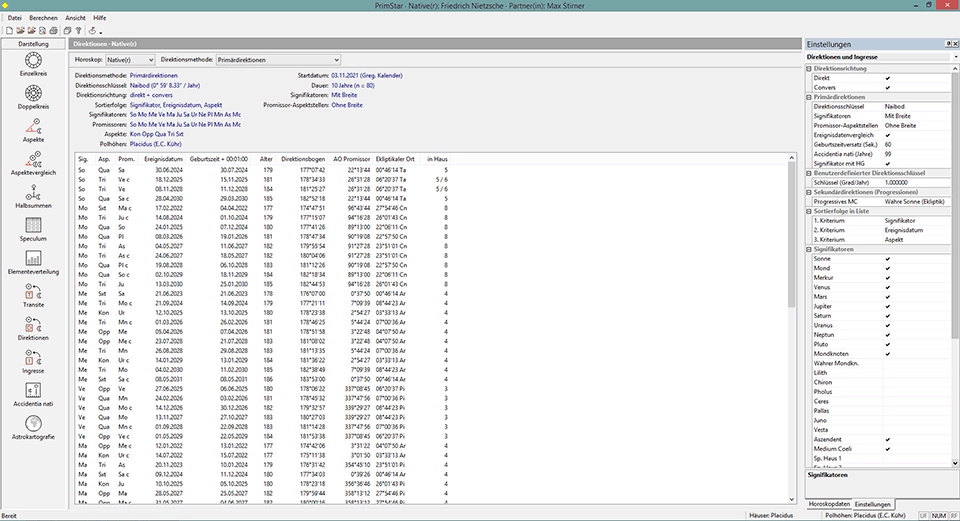Toggle the Sonne significator checkbox
Viewport: 960px width, 521px height.
coord(888,259)
